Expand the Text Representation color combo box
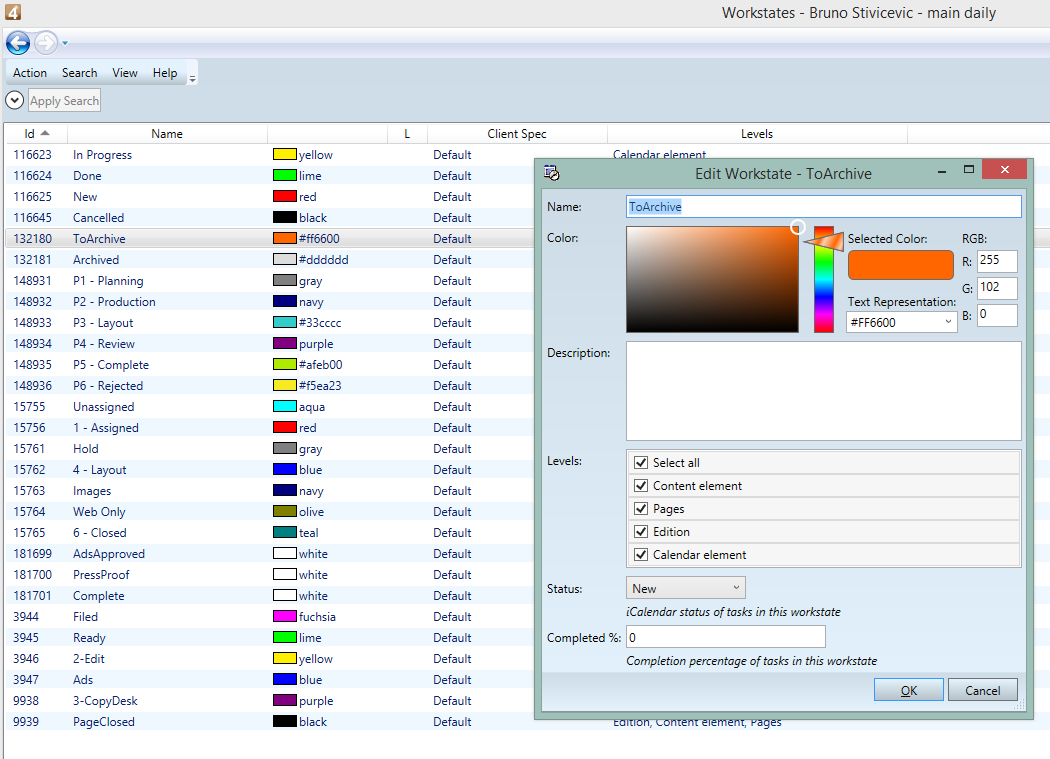 (x=948, y=323)
